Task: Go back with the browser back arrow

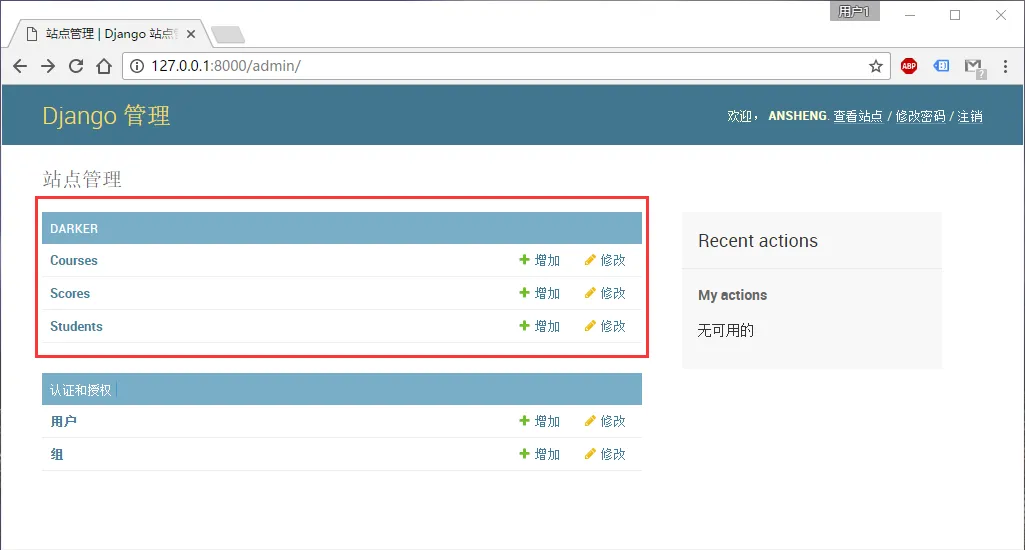Action: pos(20,66)
